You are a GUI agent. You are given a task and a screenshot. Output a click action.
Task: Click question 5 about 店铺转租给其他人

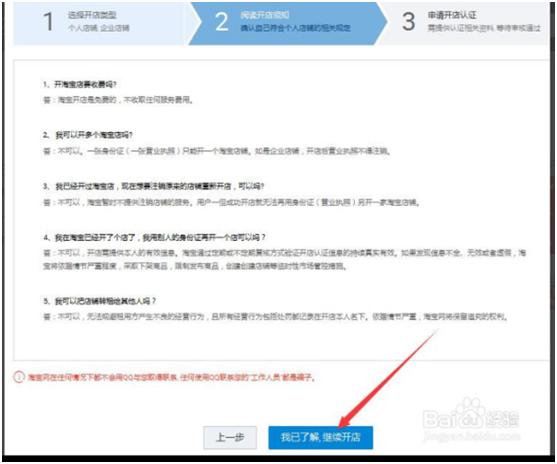tap(99, 301)
